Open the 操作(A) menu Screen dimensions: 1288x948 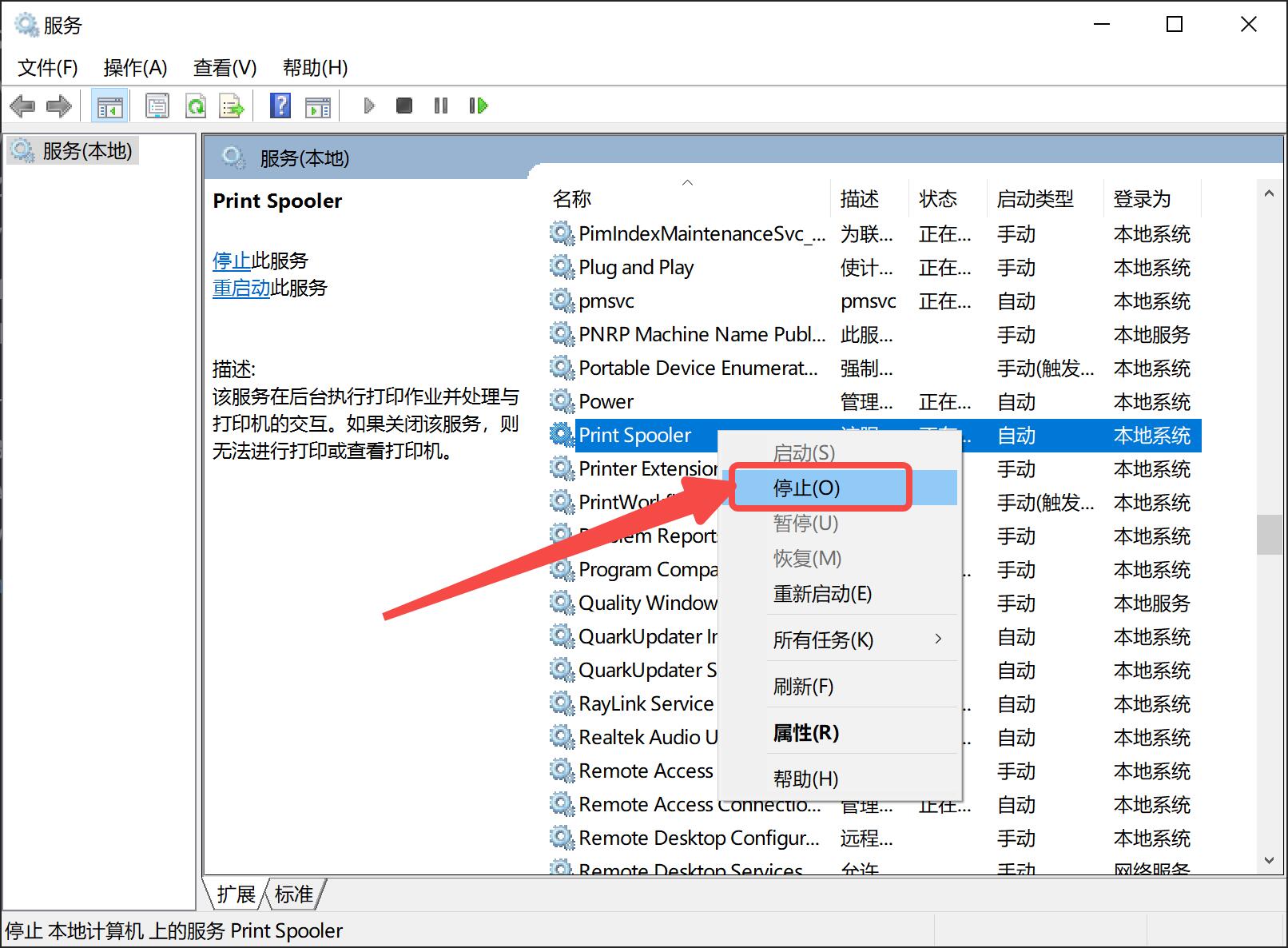(x=134, y=68)
